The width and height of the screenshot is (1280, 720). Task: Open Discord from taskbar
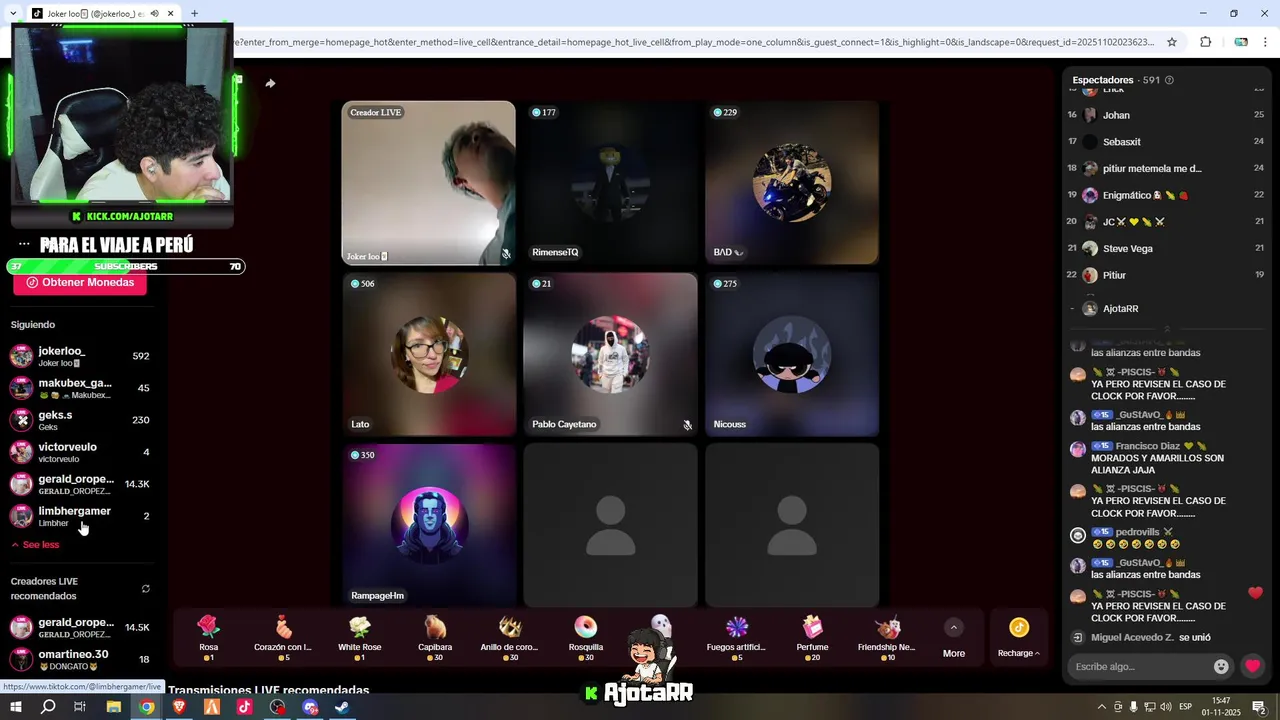tap(310, 707)
